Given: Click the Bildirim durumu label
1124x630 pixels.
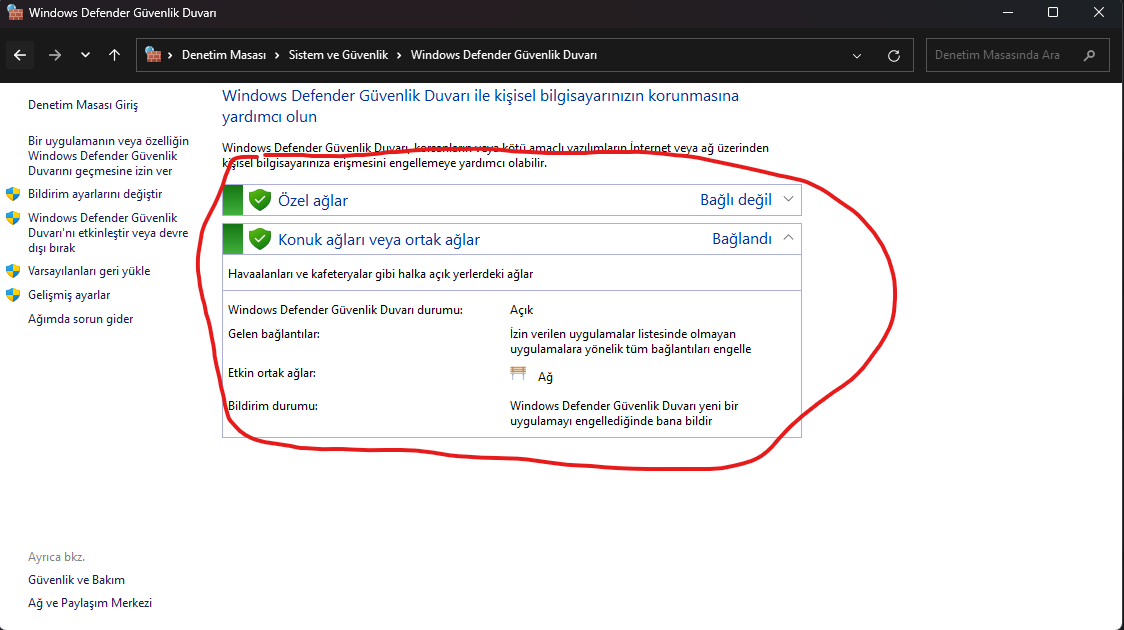Looking at the screenshot, I should (272, 406).
